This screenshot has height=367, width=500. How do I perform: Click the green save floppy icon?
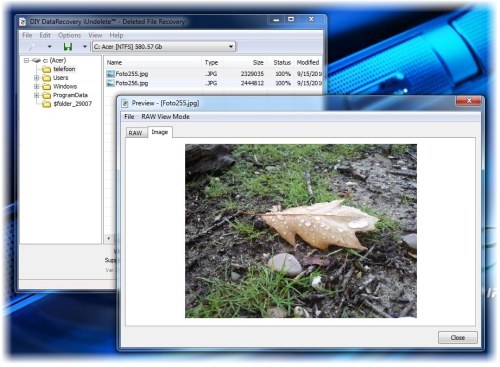(x=68, y=46)
